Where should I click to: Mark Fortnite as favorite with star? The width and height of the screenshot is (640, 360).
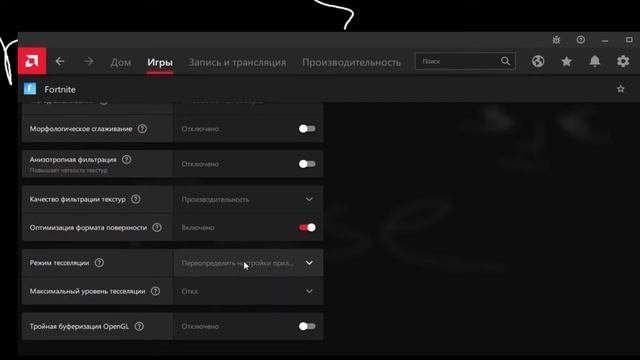click(620, 89)
